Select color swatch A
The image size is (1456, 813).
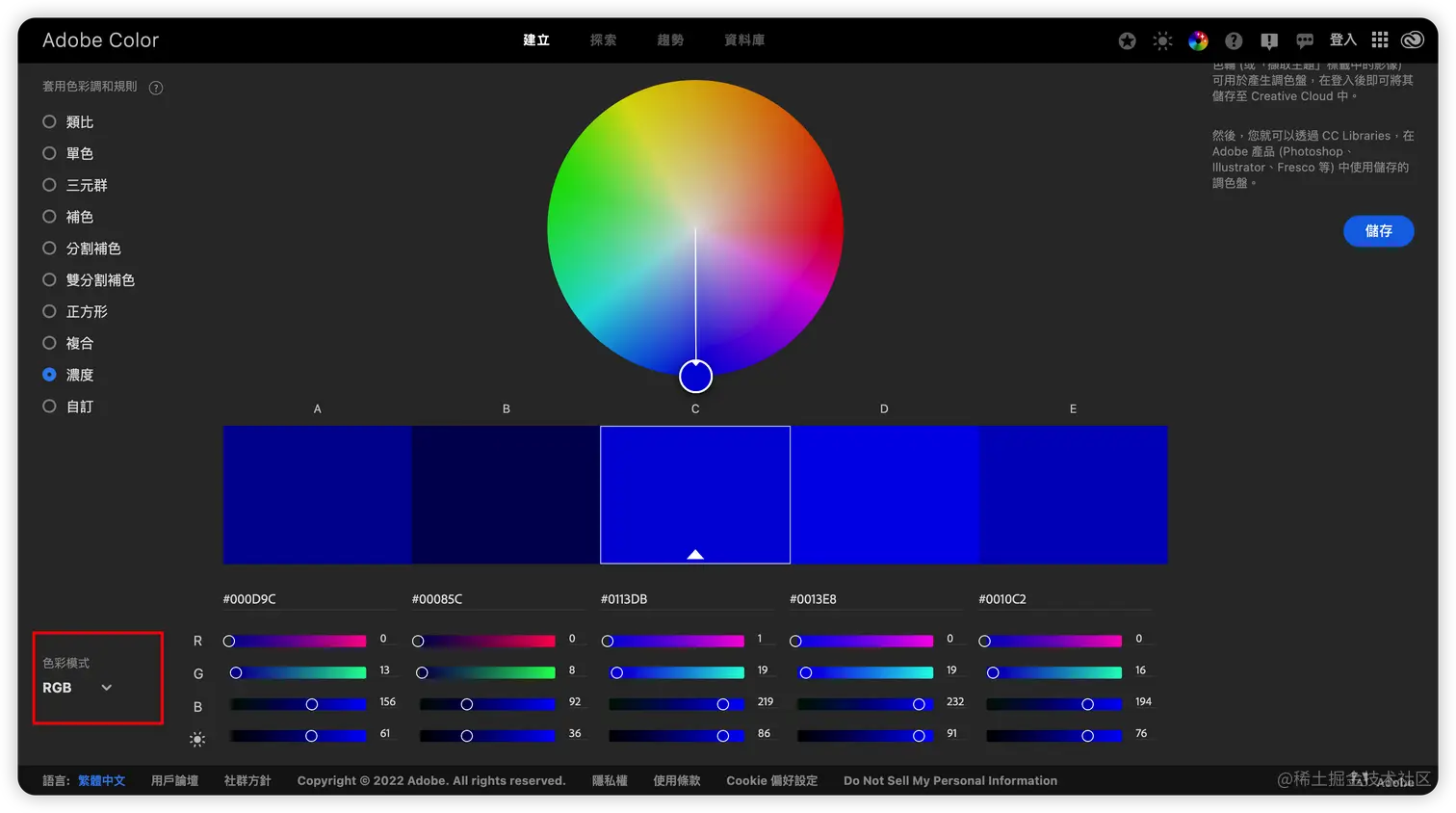coord(318,495)
